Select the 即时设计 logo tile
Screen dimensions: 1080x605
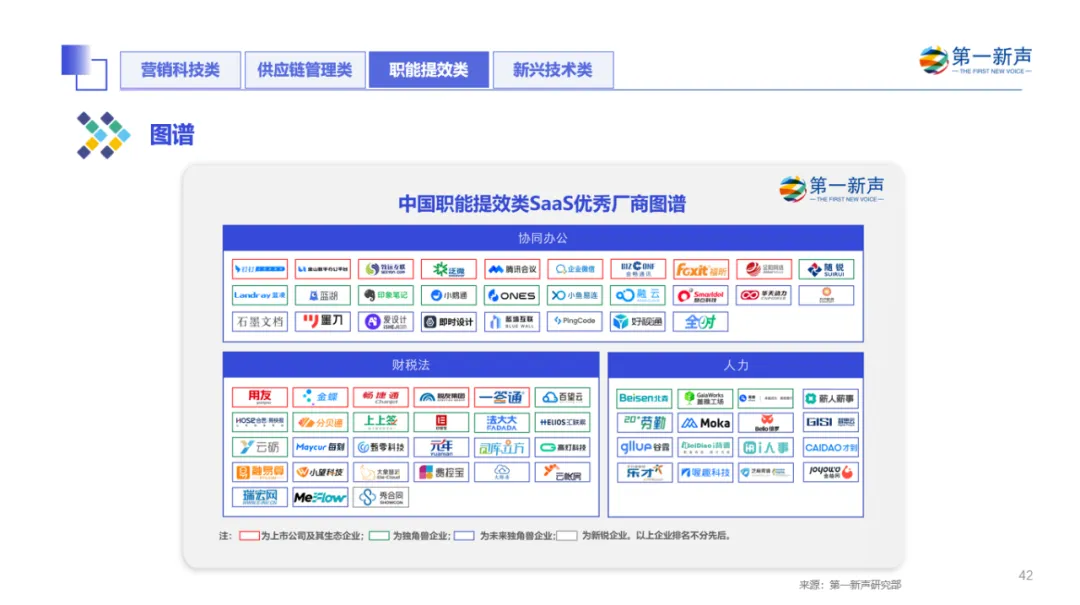point(448,321)
